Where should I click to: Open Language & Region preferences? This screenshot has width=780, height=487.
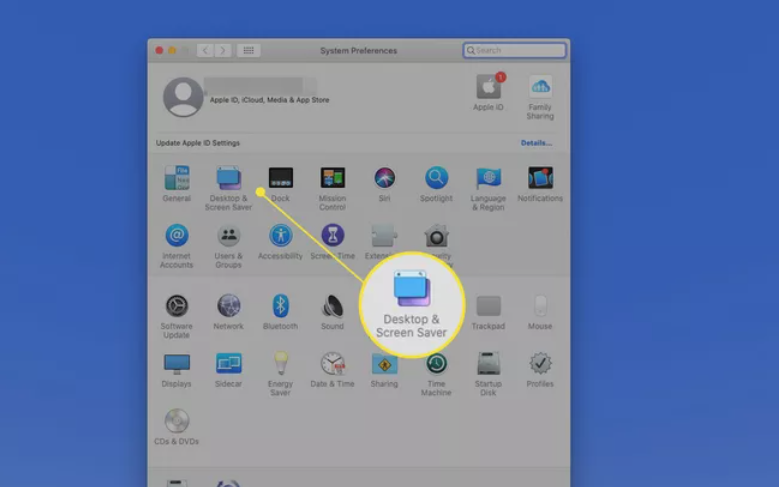pos(488,188)
